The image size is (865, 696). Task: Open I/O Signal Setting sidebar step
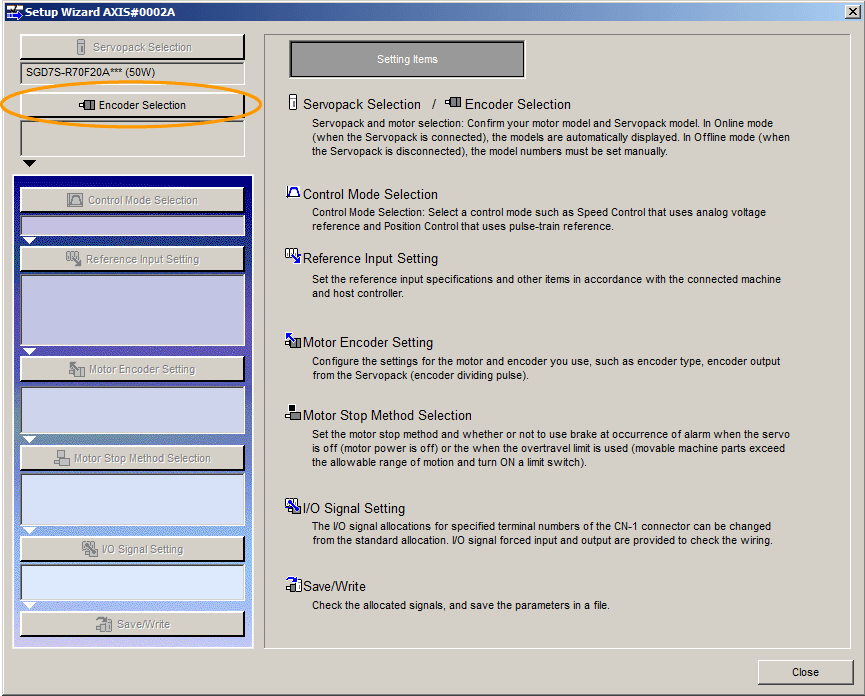[132, 549]
